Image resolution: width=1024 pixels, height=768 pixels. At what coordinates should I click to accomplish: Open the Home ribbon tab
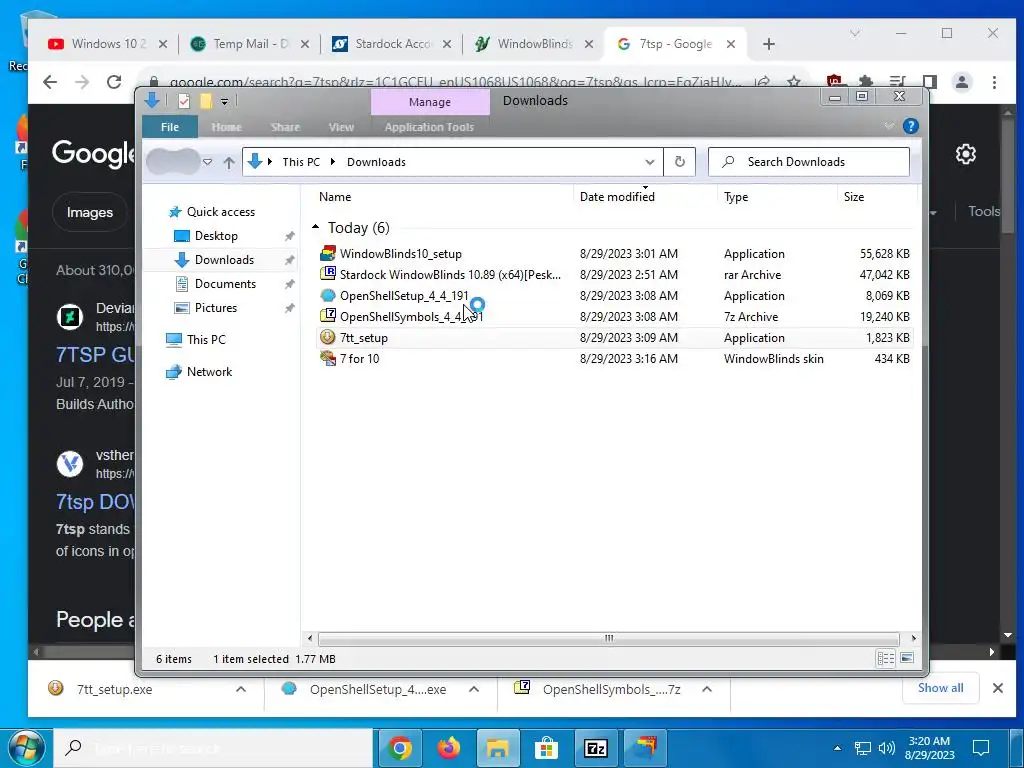(x=227, y=127)
